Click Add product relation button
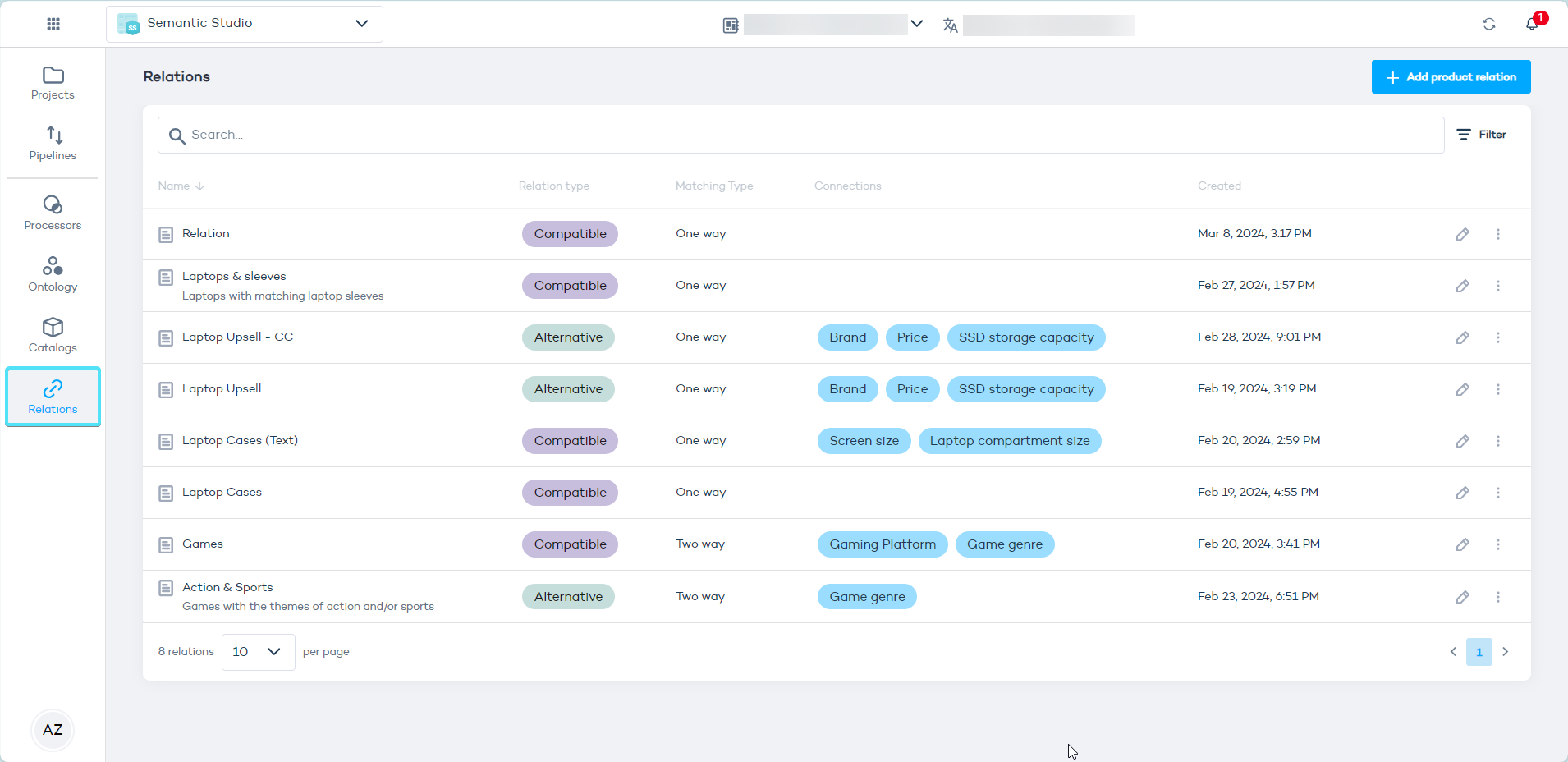This screenshot has height=762, width=1568. pos(1450,77)
